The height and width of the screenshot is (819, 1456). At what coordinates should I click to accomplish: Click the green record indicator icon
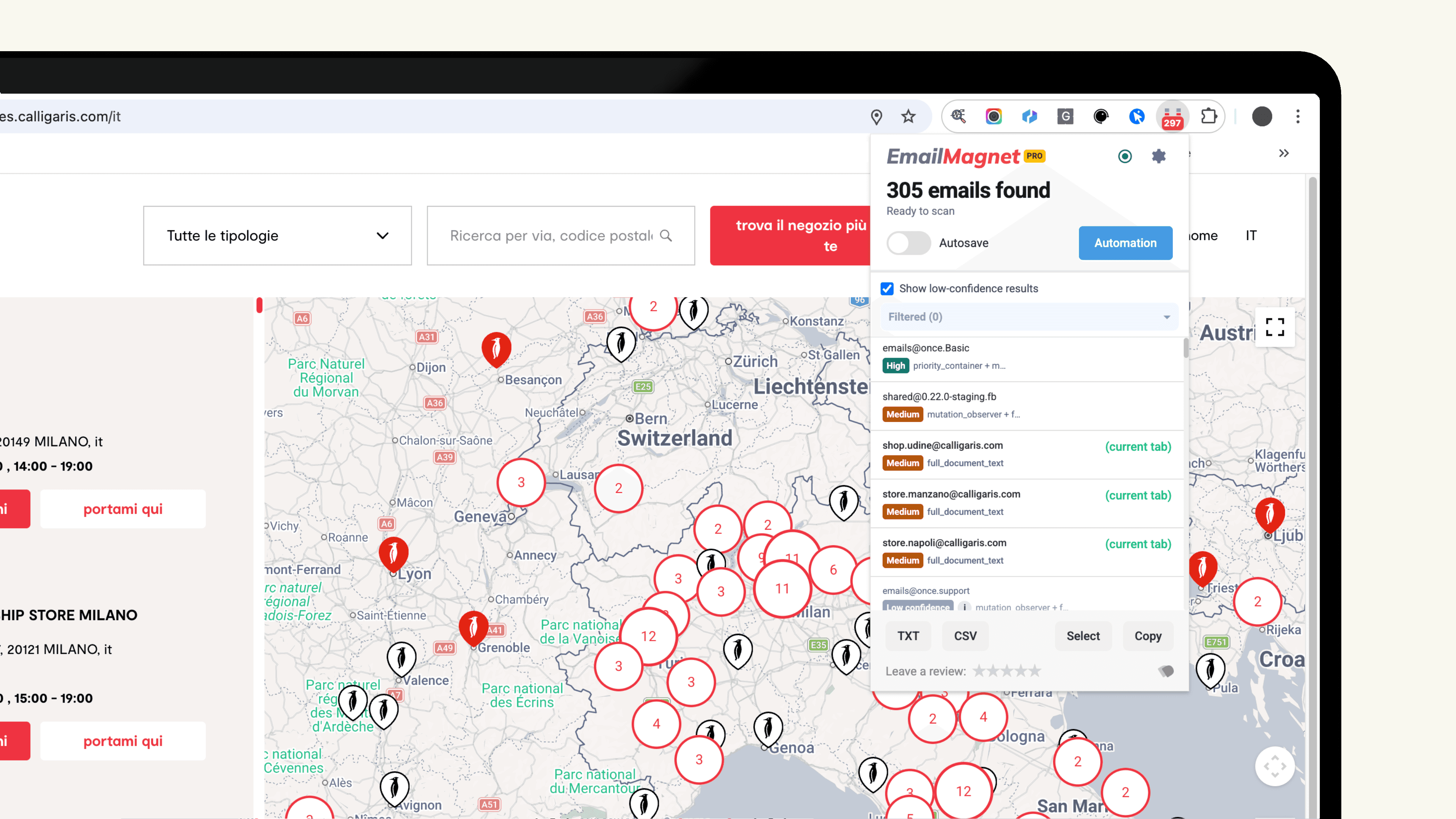click(1125, 156)
